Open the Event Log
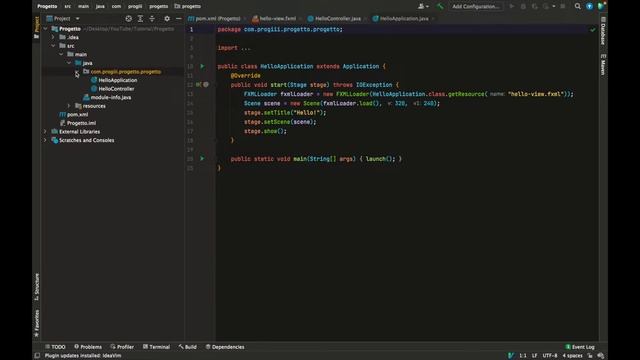This screenshot has height=360, width=640. coord(580,347)
